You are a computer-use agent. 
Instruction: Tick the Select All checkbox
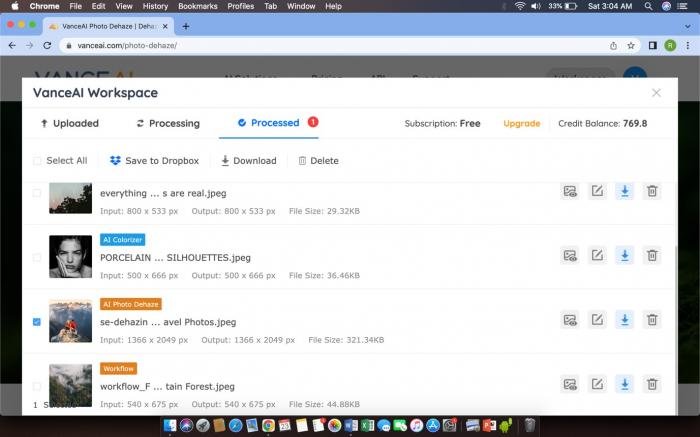(x=37, y=161)
